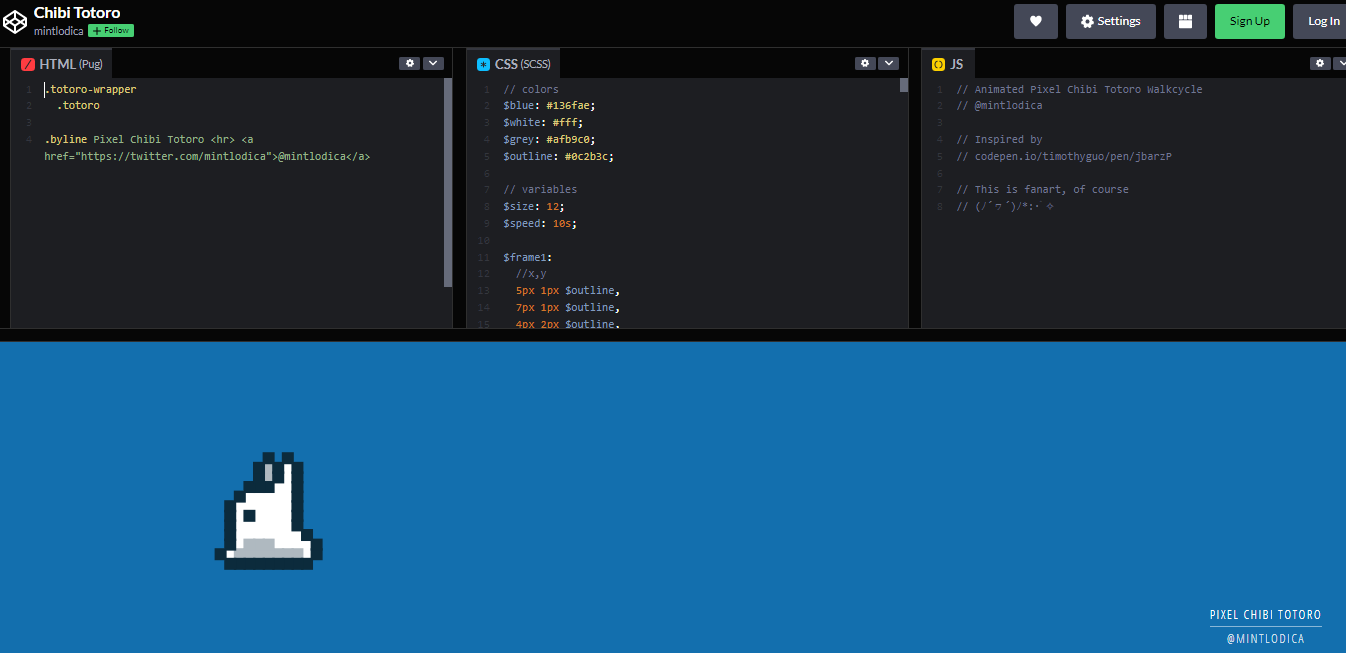1346x653 pixels.
Task: Click the Log In button
Action: point(1322,21)
